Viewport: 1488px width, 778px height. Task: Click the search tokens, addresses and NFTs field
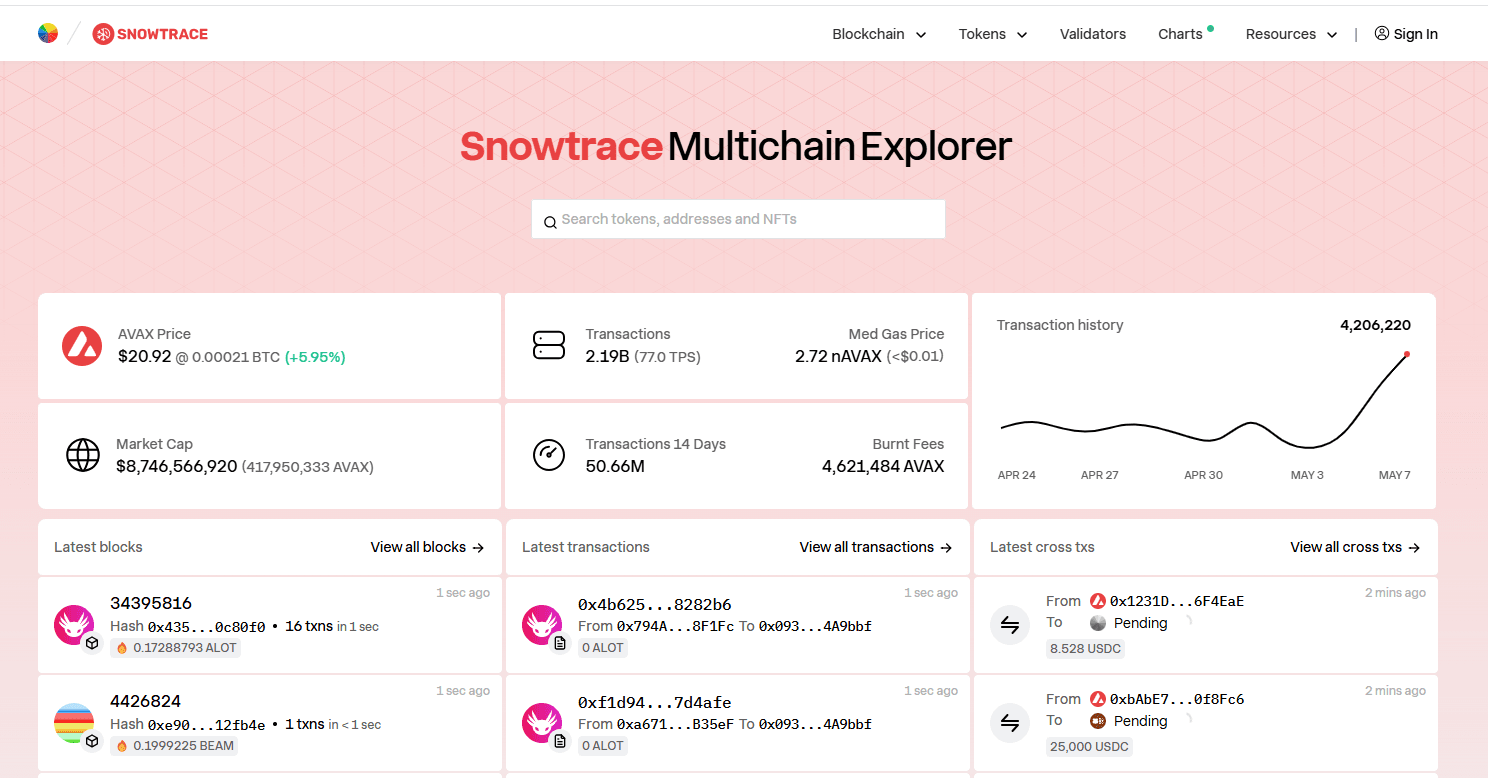[x=738, y=219]
